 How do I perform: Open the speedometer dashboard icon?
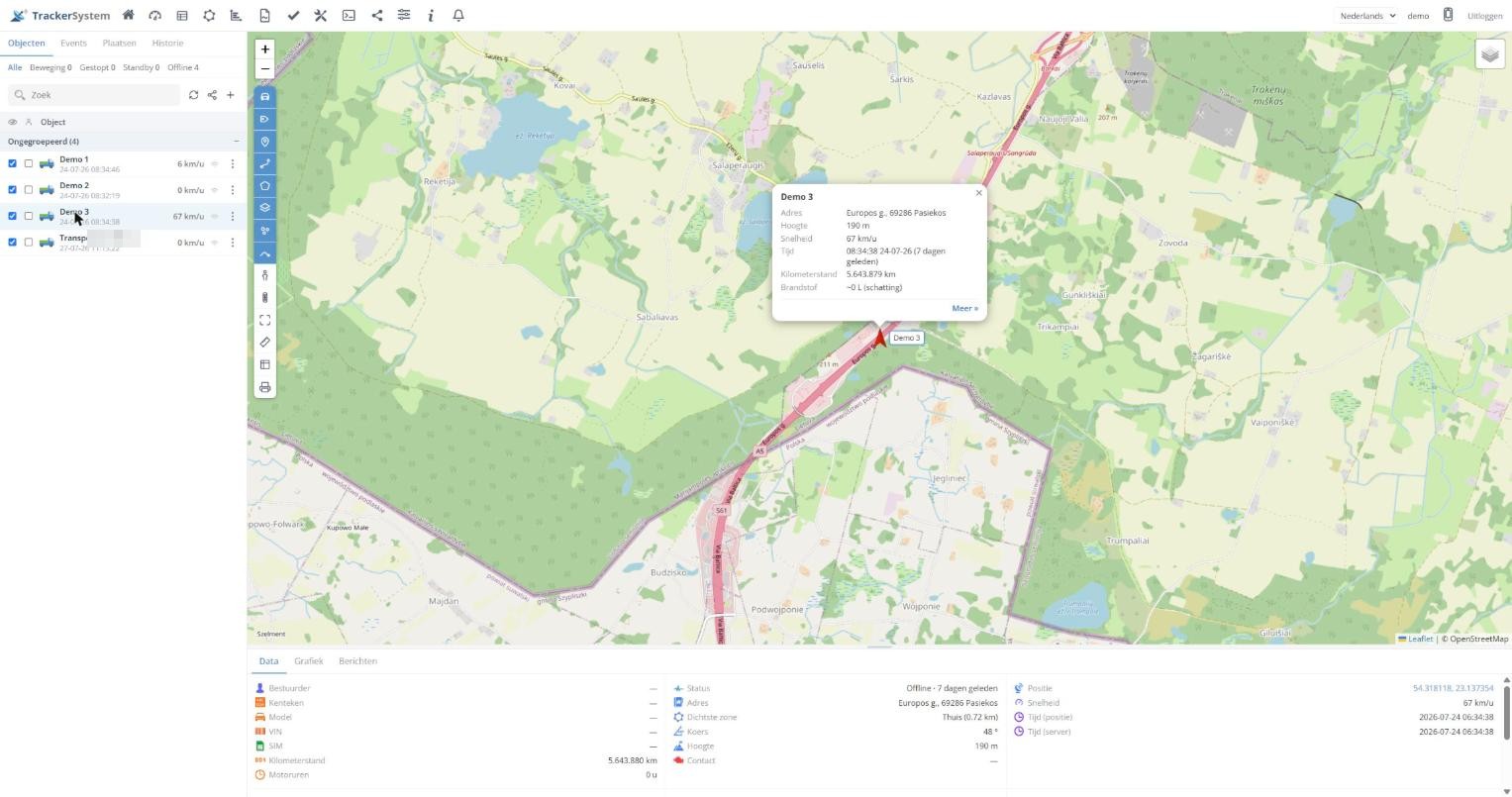(x=154, y=16)
